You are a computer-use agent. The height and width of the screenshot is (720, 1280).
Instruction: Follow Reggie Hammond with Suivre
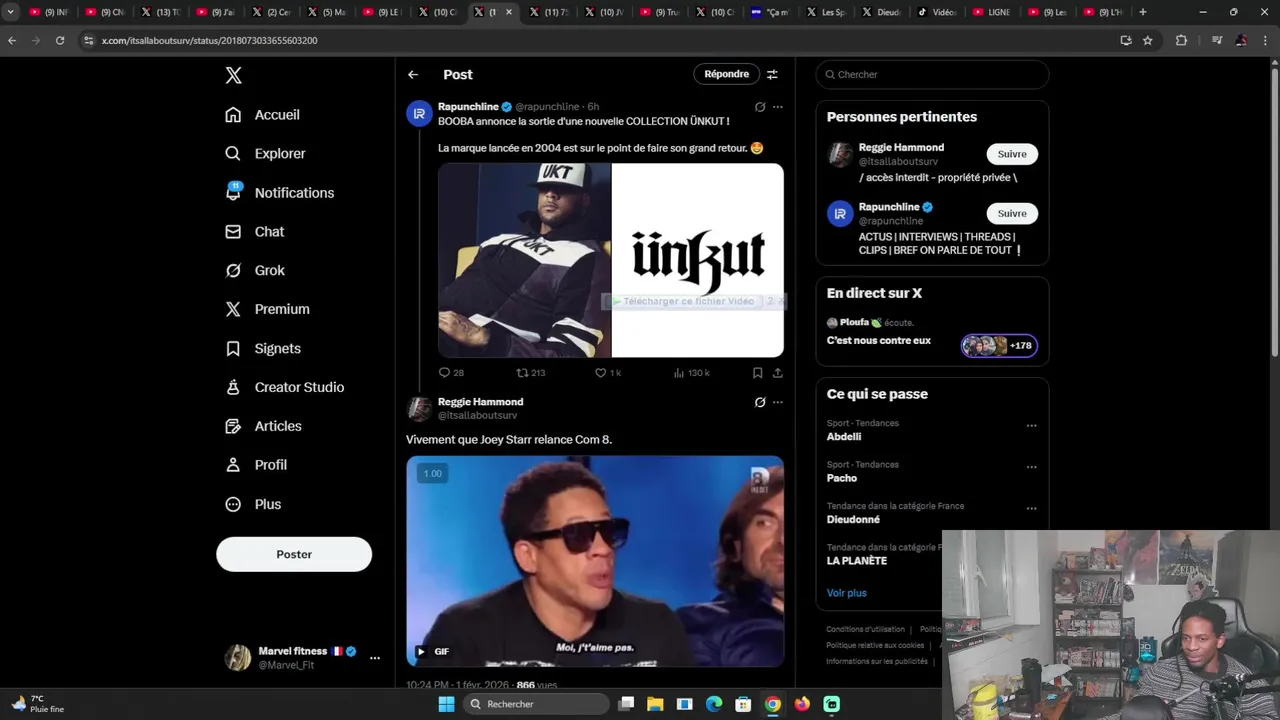(1012, 154)
